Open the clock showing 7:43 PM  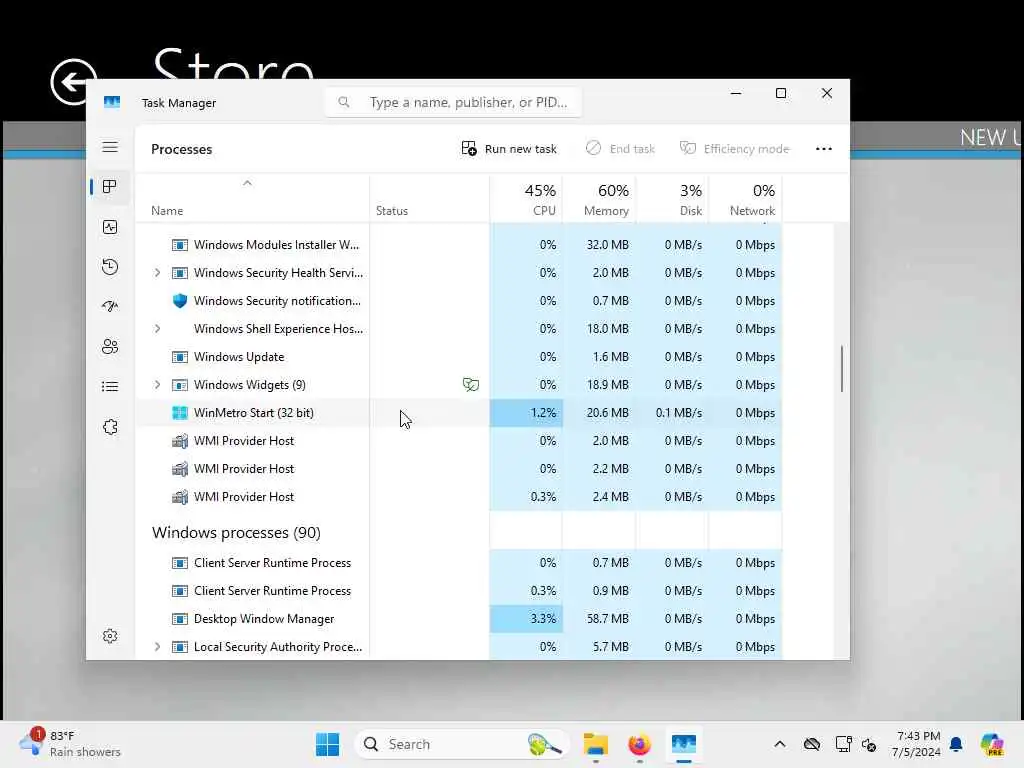click(916, 744)
